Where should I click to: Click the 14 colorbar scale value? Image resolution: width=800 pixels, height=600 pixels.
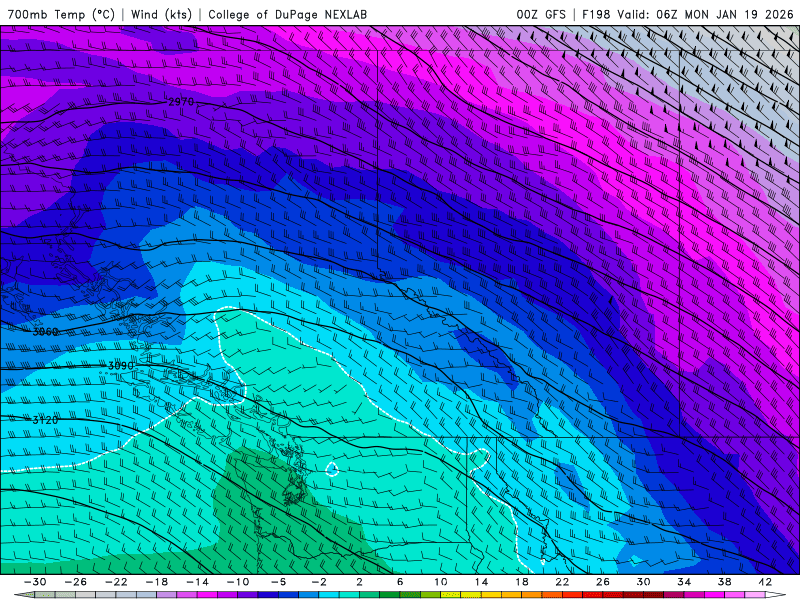(x=481, y=582)
